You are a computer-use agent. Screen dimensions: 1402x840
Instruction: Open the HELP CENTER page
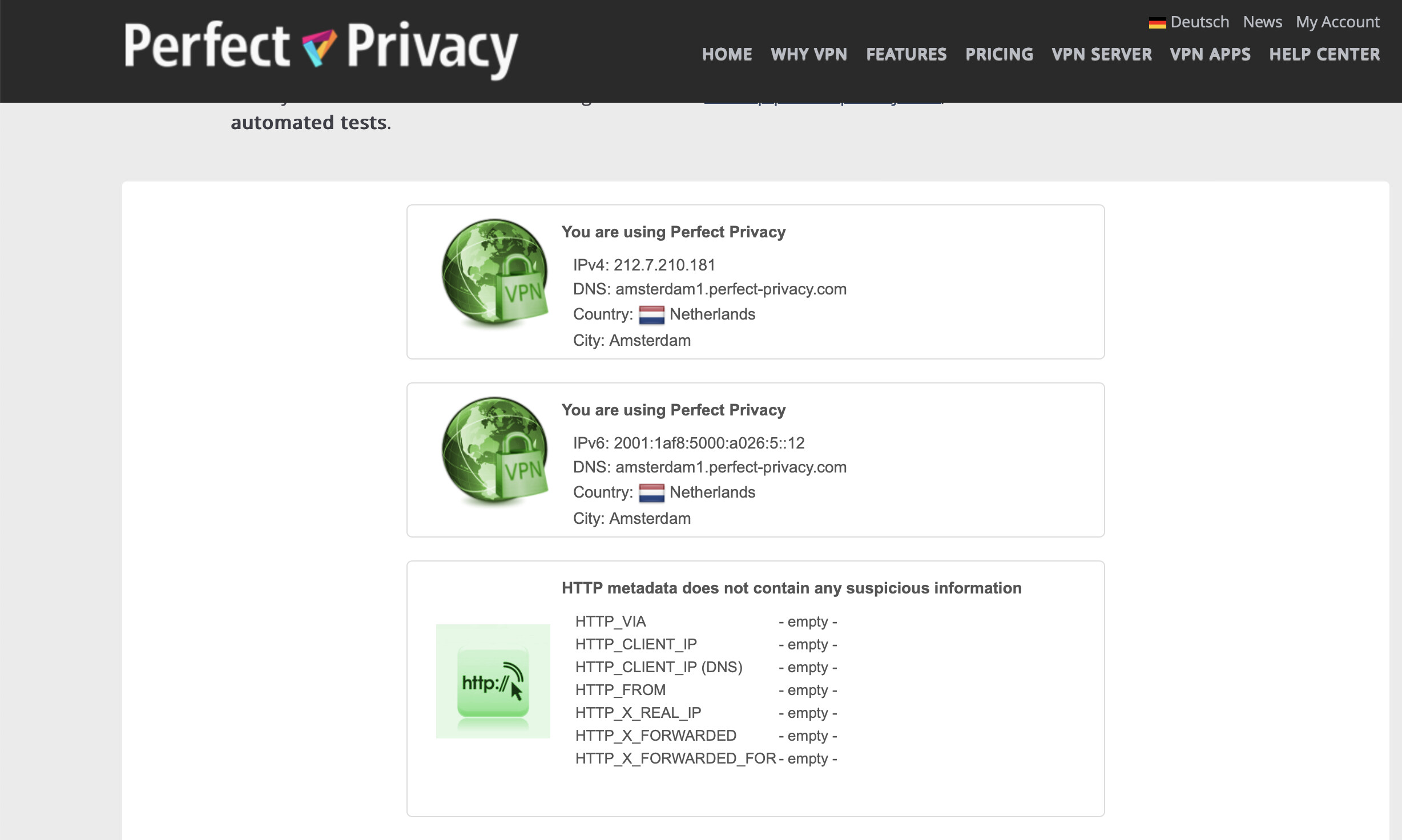(1324, 54)
